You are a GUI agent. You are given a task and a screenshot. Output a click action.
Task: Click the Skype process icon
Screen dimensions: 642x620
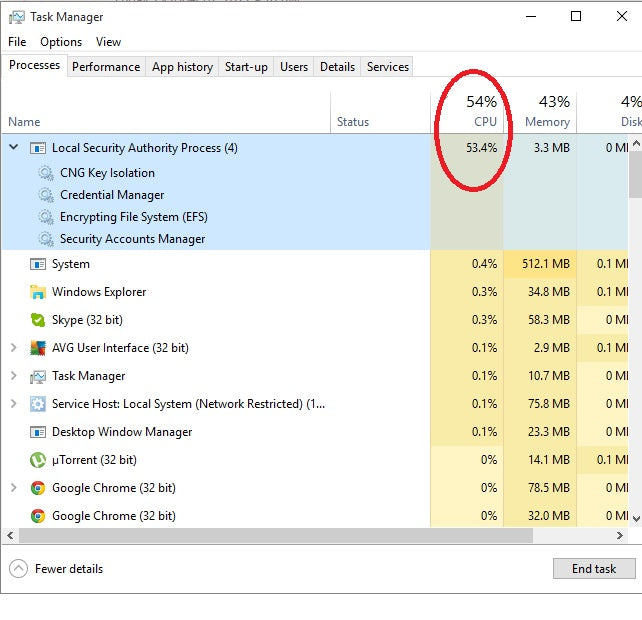tap(38, 320)
